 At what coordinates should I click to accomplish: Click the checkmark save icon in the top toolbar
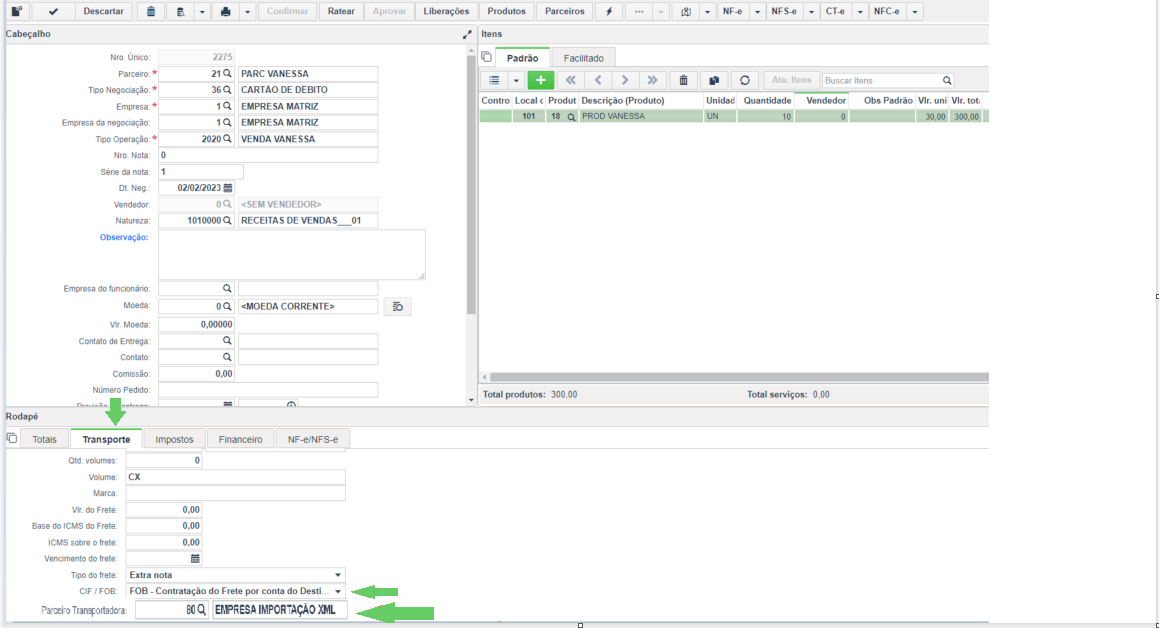coord(53,11)
